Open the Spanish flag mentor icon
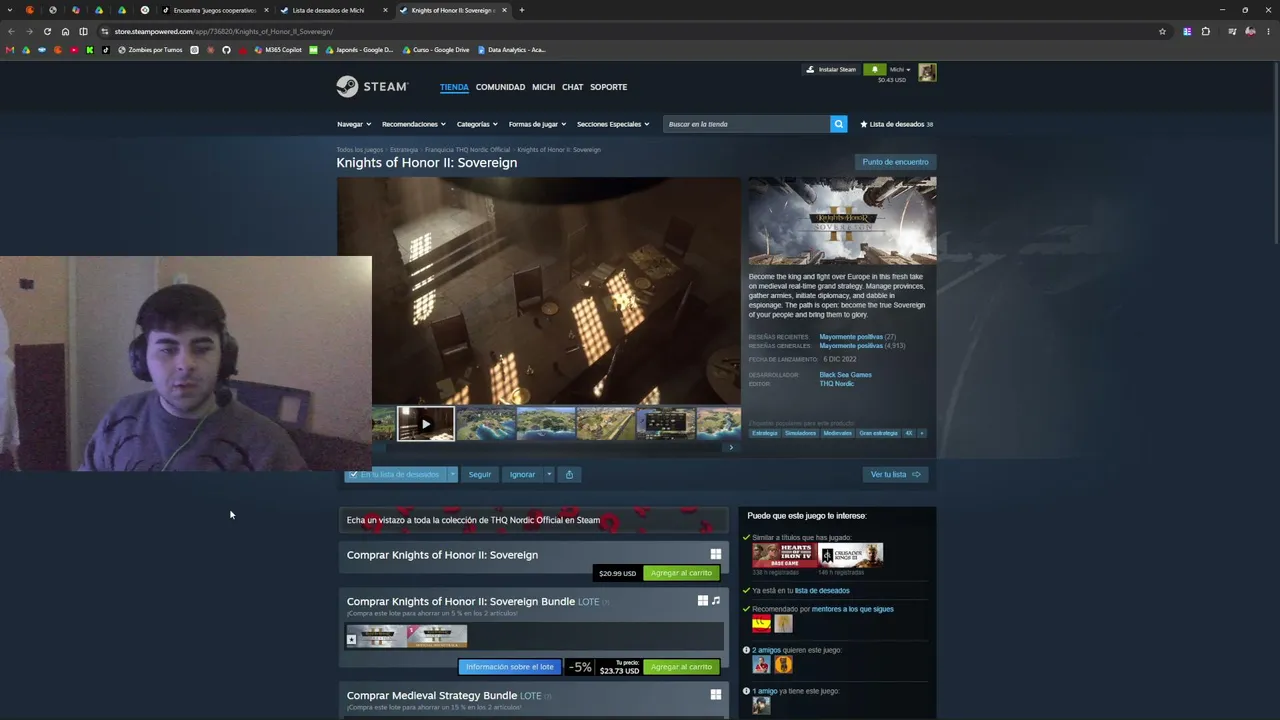Image resolution: width=1280 pixels, height=720 pixels. (762, 623)
